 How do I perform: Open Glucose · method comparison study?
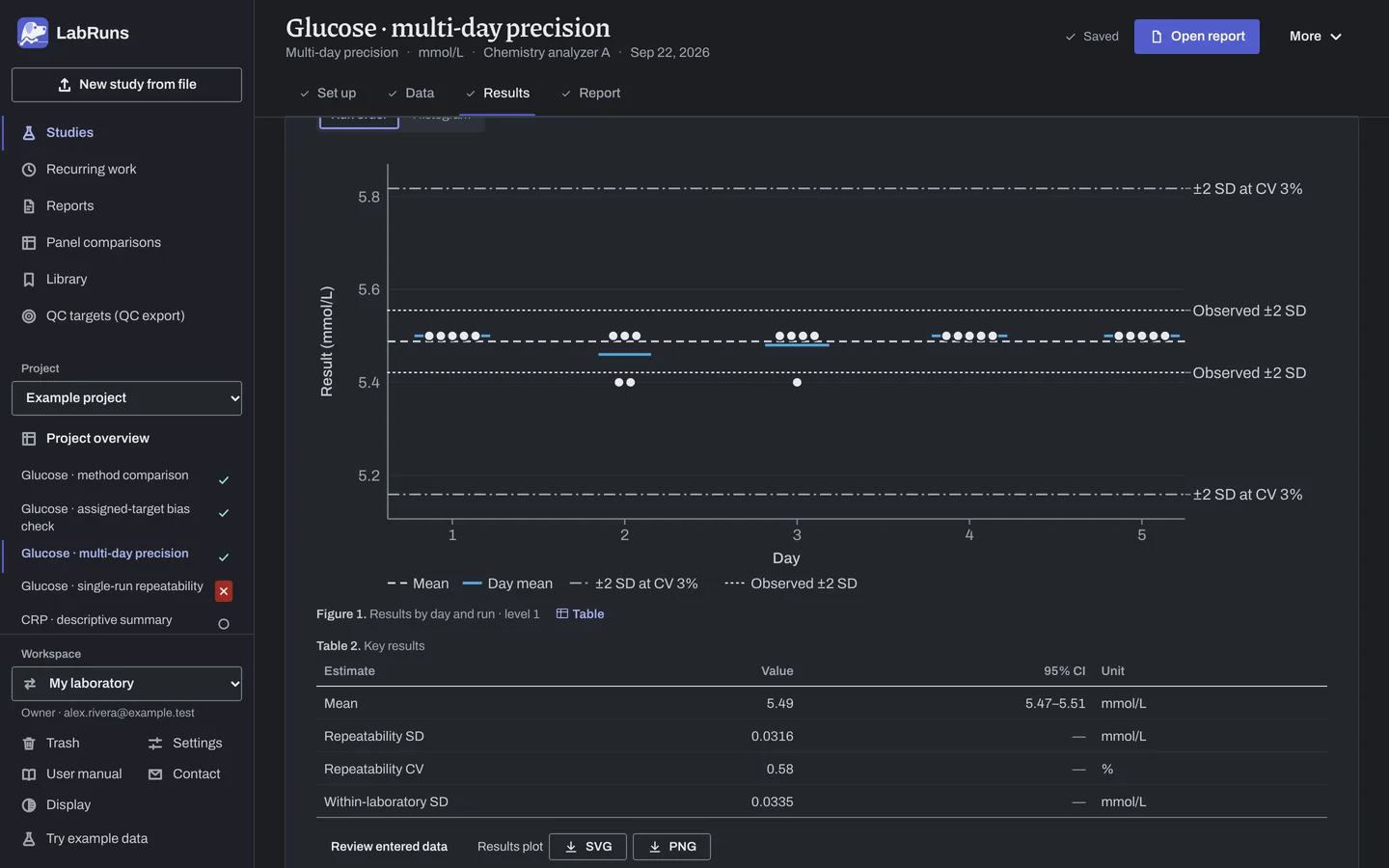[105, 475]
